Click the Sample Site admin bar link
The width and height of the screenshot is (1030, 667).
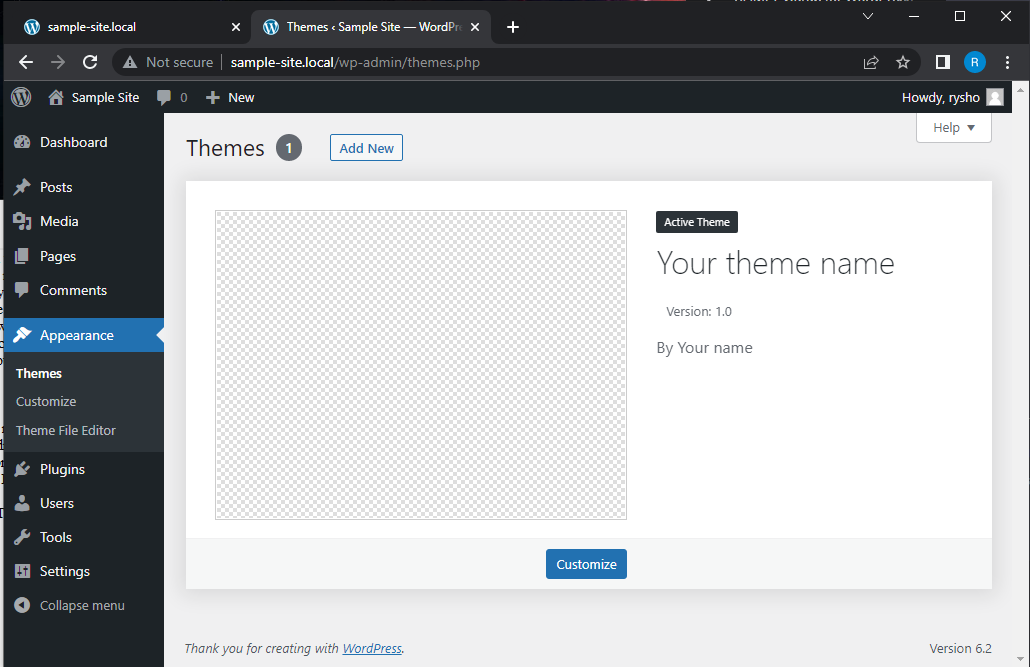(x=105, y=97)
